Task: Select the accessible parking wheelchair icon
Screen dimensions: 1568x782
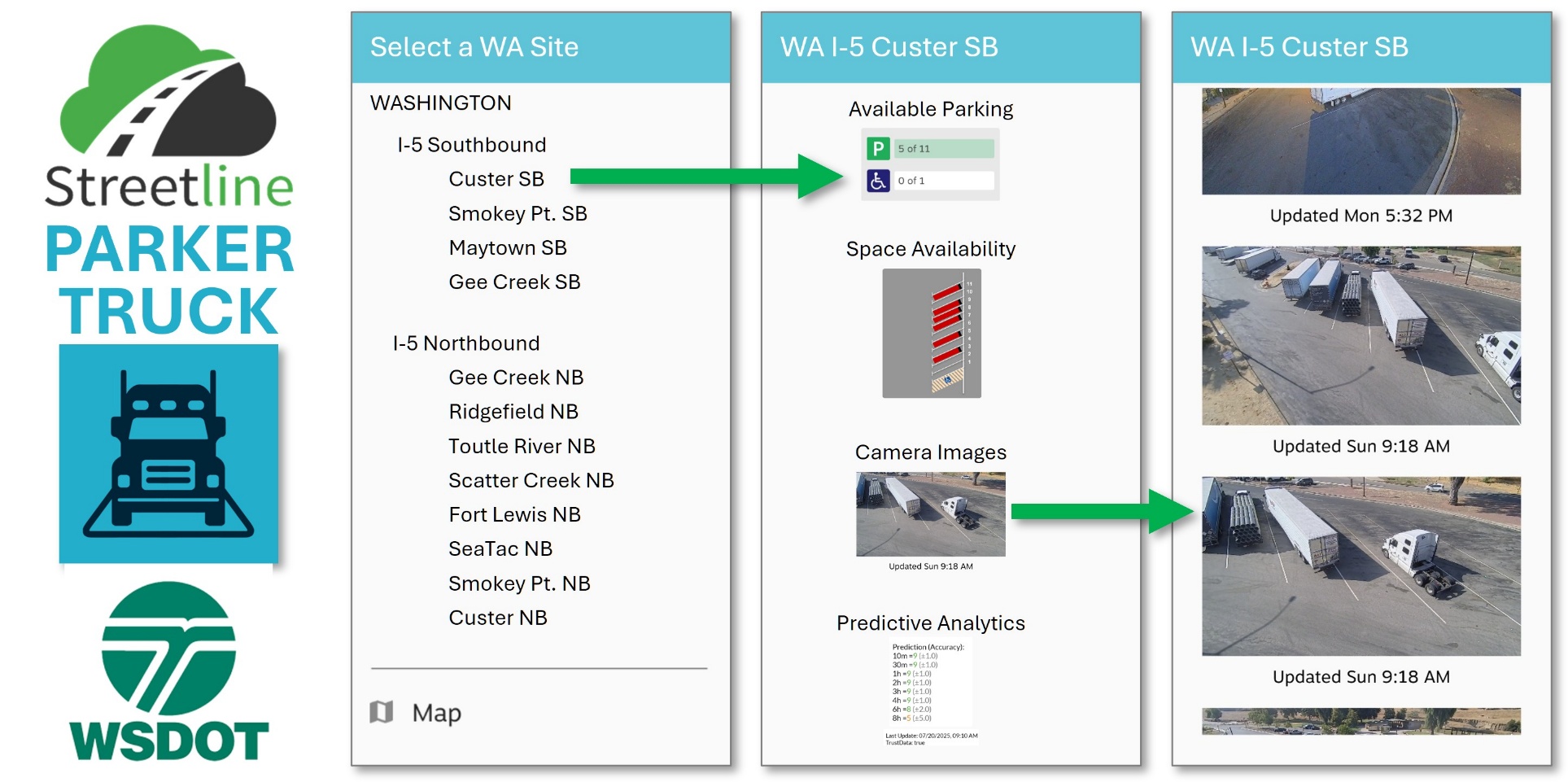Action: pos(877,181)
